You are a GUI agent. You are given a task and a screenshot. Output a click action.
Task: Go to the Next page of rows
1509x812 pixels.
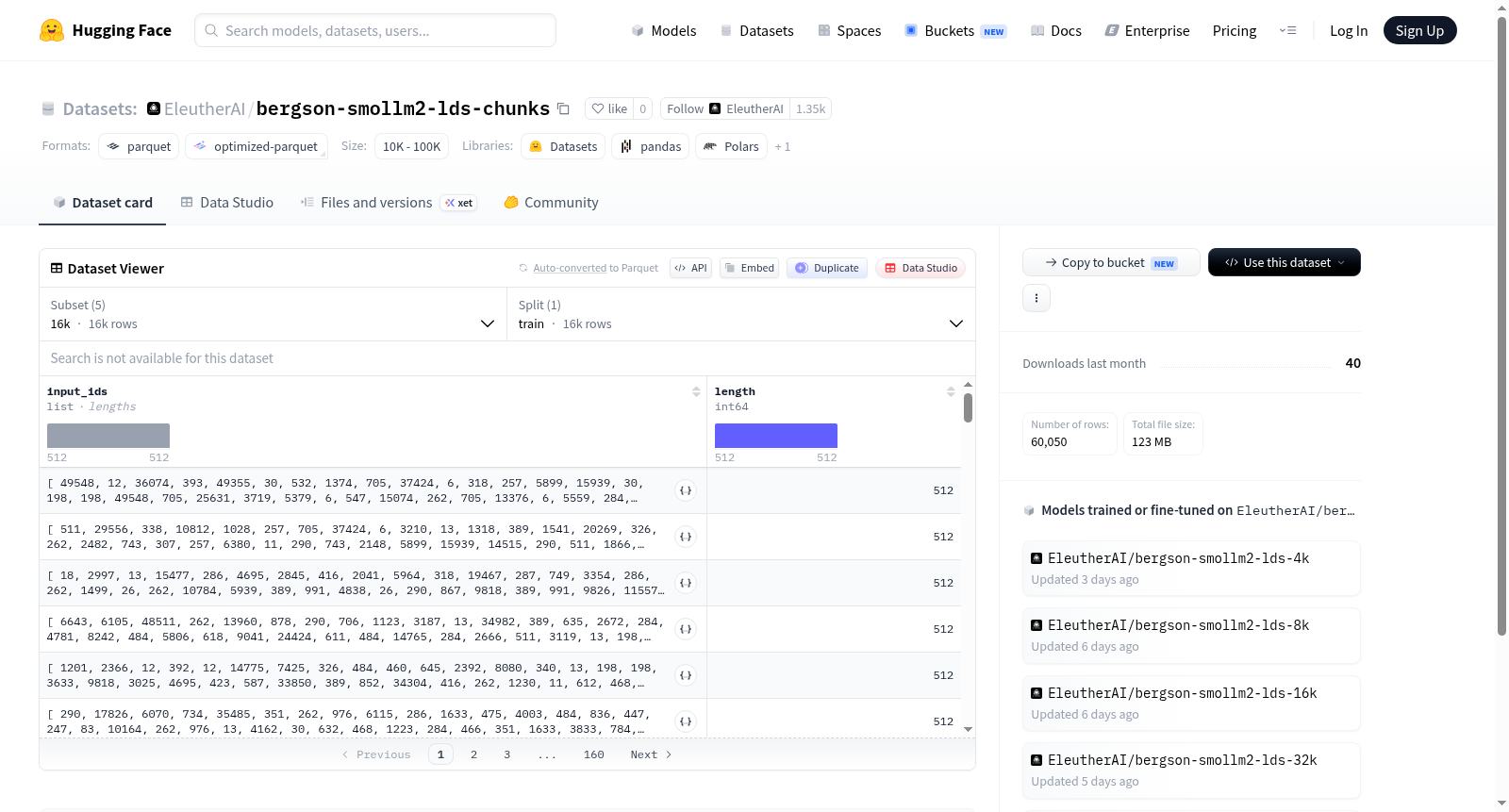[x=651, y=754]
